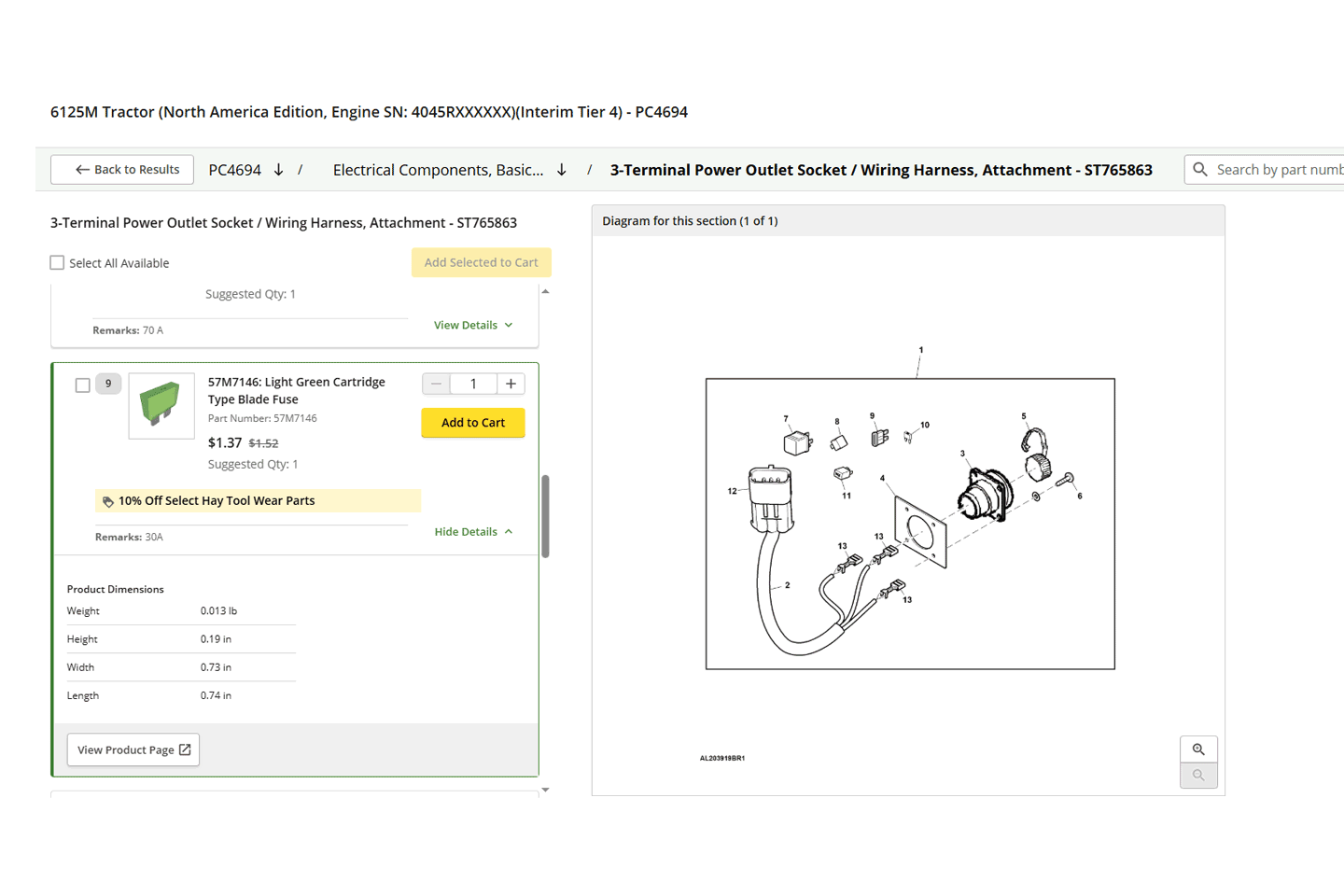Expand View Details for the 70 A item
This screenshot has width=1344, height=896.
coord(473,325)
